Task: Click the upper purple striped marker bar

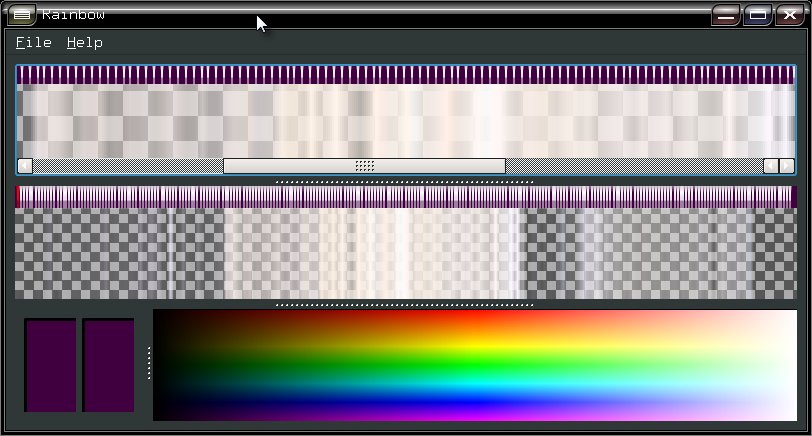Action: (x=405, y=75)
